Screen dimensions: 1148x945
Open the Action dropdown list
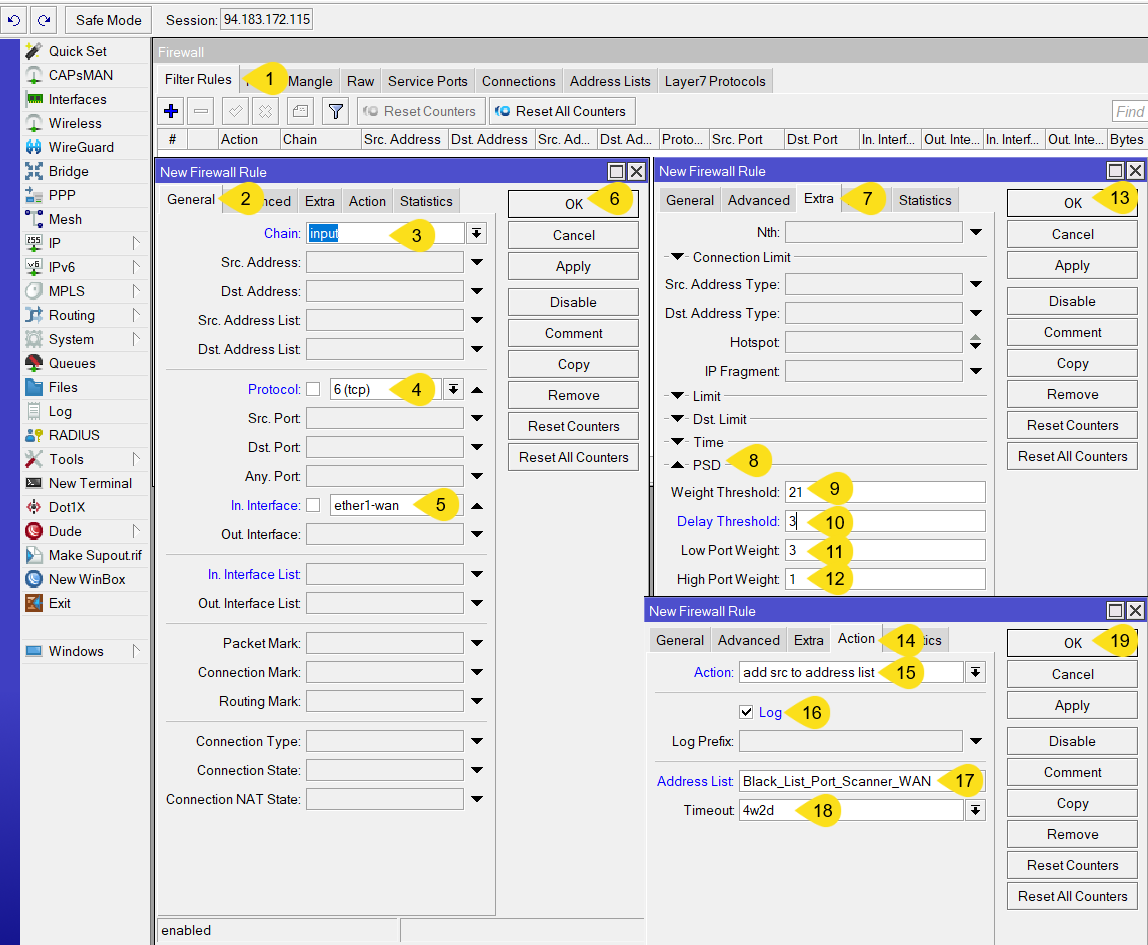click(x=975, y=672)
